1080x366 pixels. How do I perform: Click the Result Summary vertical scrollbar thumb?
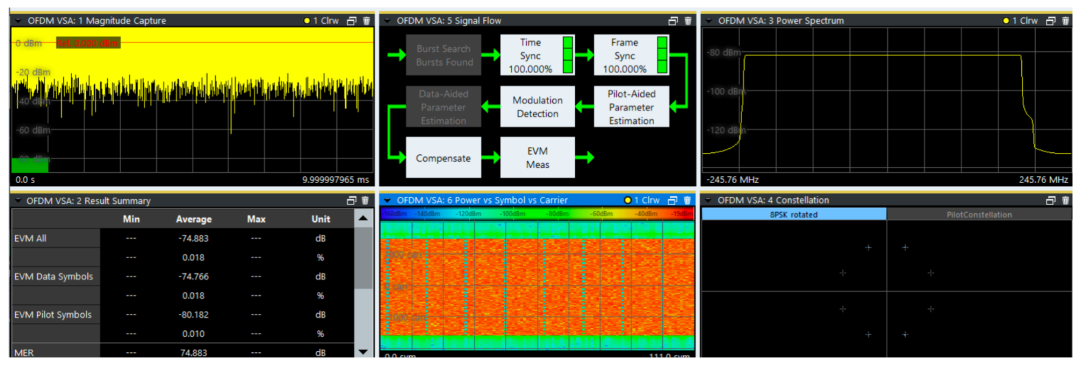click(363, 258)
